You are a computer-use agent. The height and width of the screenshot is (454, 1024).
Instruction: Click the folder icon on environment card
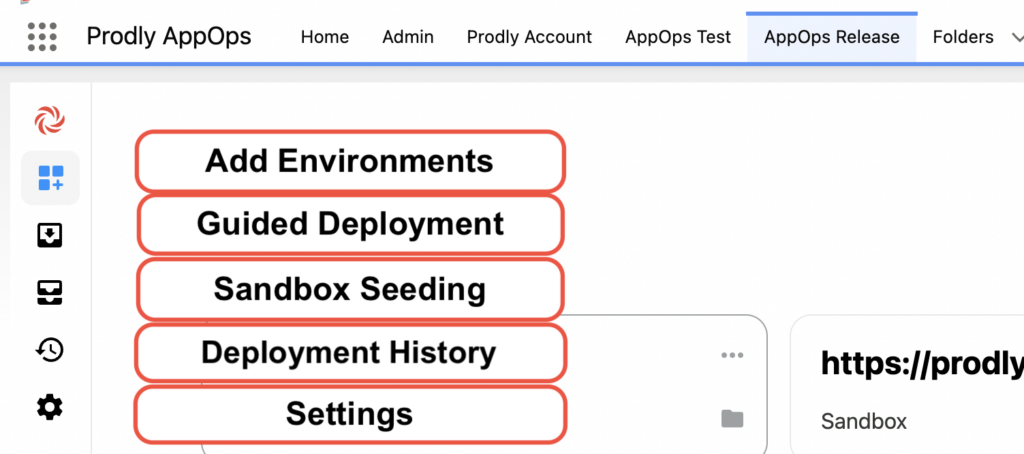(732, 419)
